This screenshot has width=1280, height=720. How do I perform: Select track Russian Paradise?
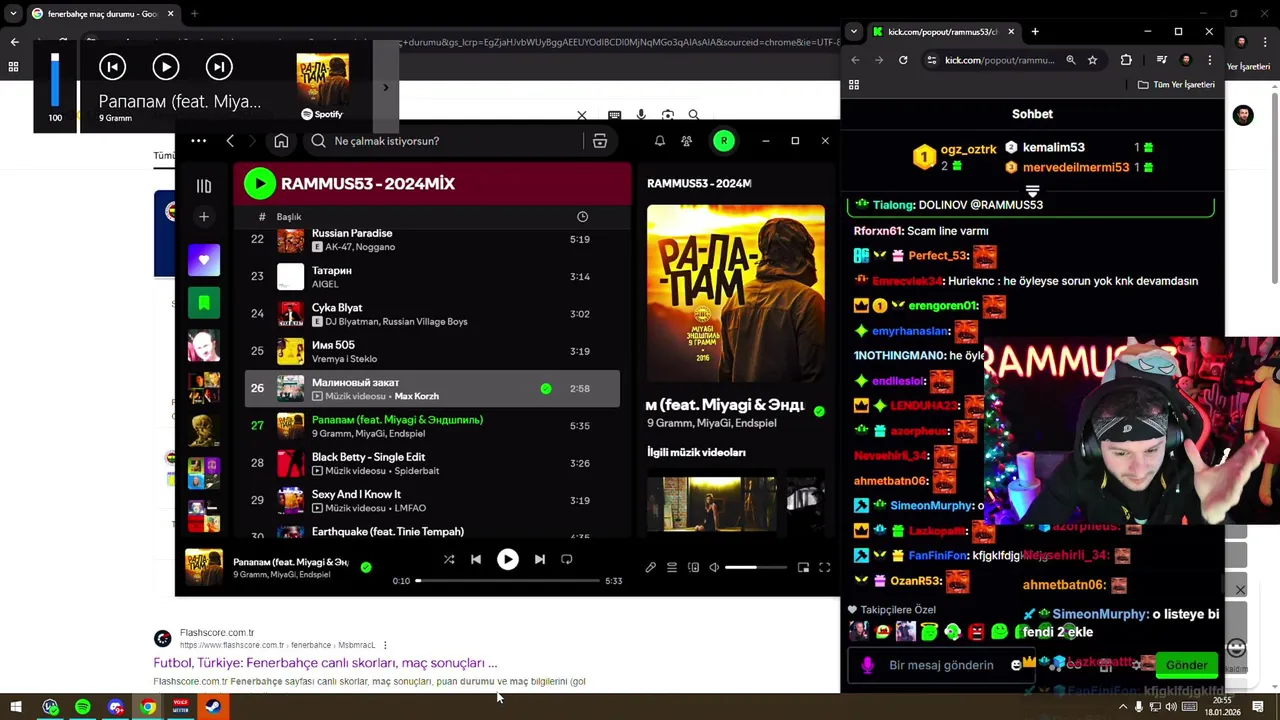pos(432,240)
